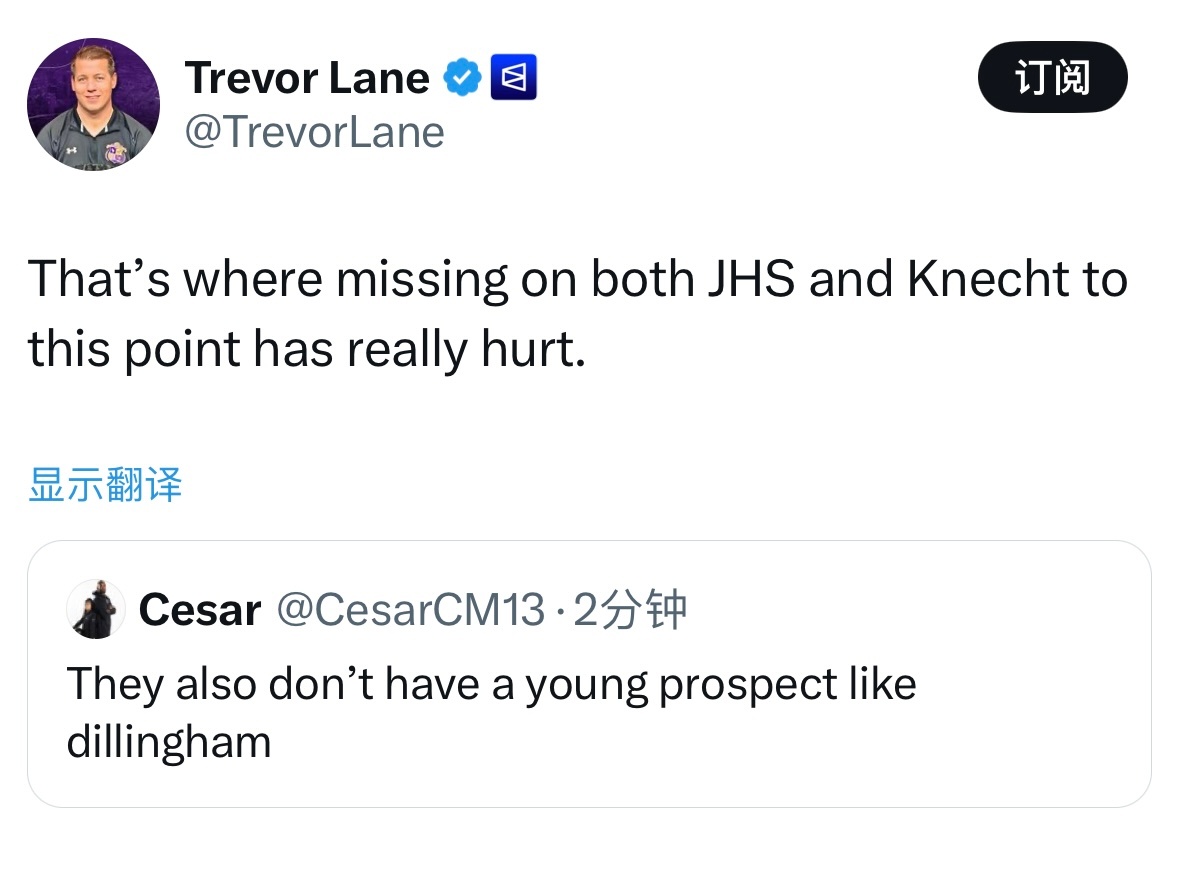Screen dimensions: 1179x881
Task: Open Trevor Lane's profile avatar
Action: pyautogui.click(x=93, y=104)
